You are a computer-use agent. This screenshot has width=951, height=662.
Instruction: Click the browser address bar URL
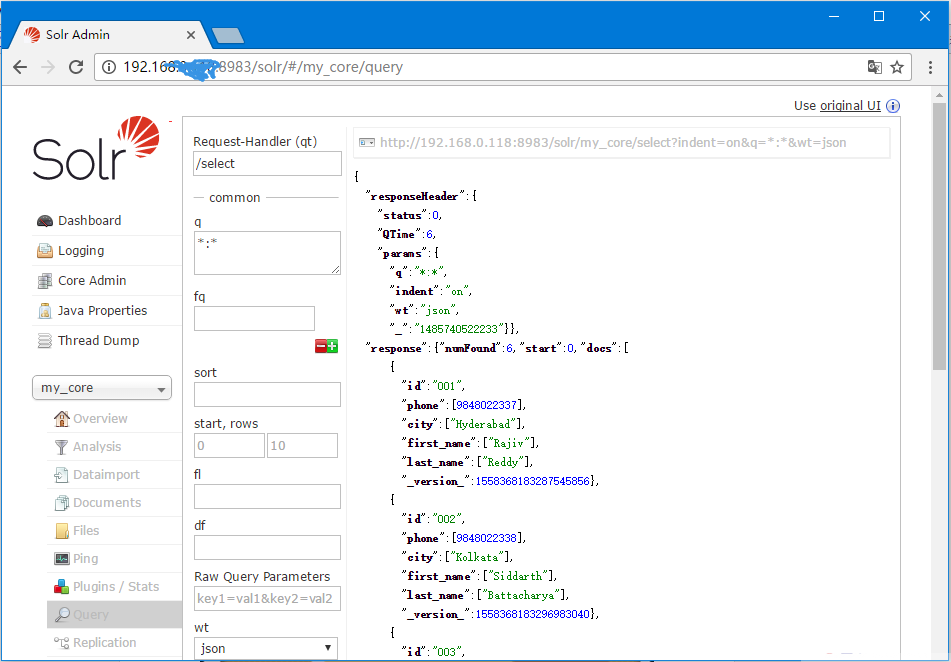coord(263,67)
